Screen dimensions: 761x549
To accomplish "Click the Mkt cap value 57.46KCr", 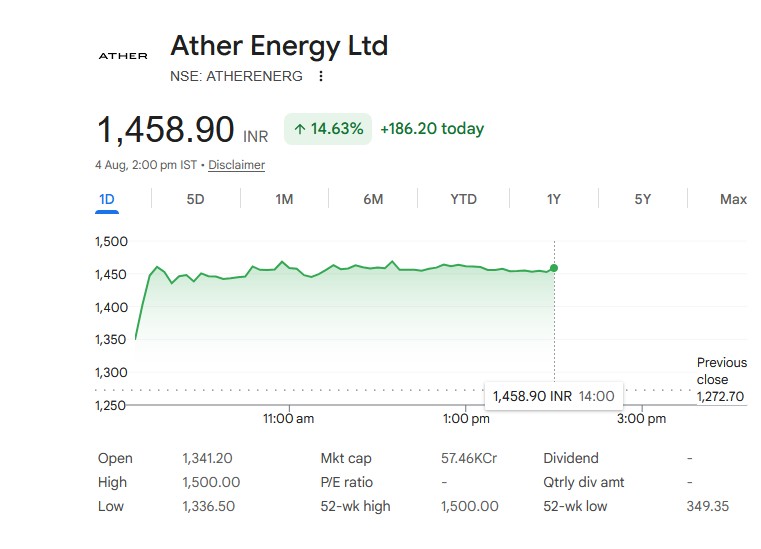I will coord(469,458).
